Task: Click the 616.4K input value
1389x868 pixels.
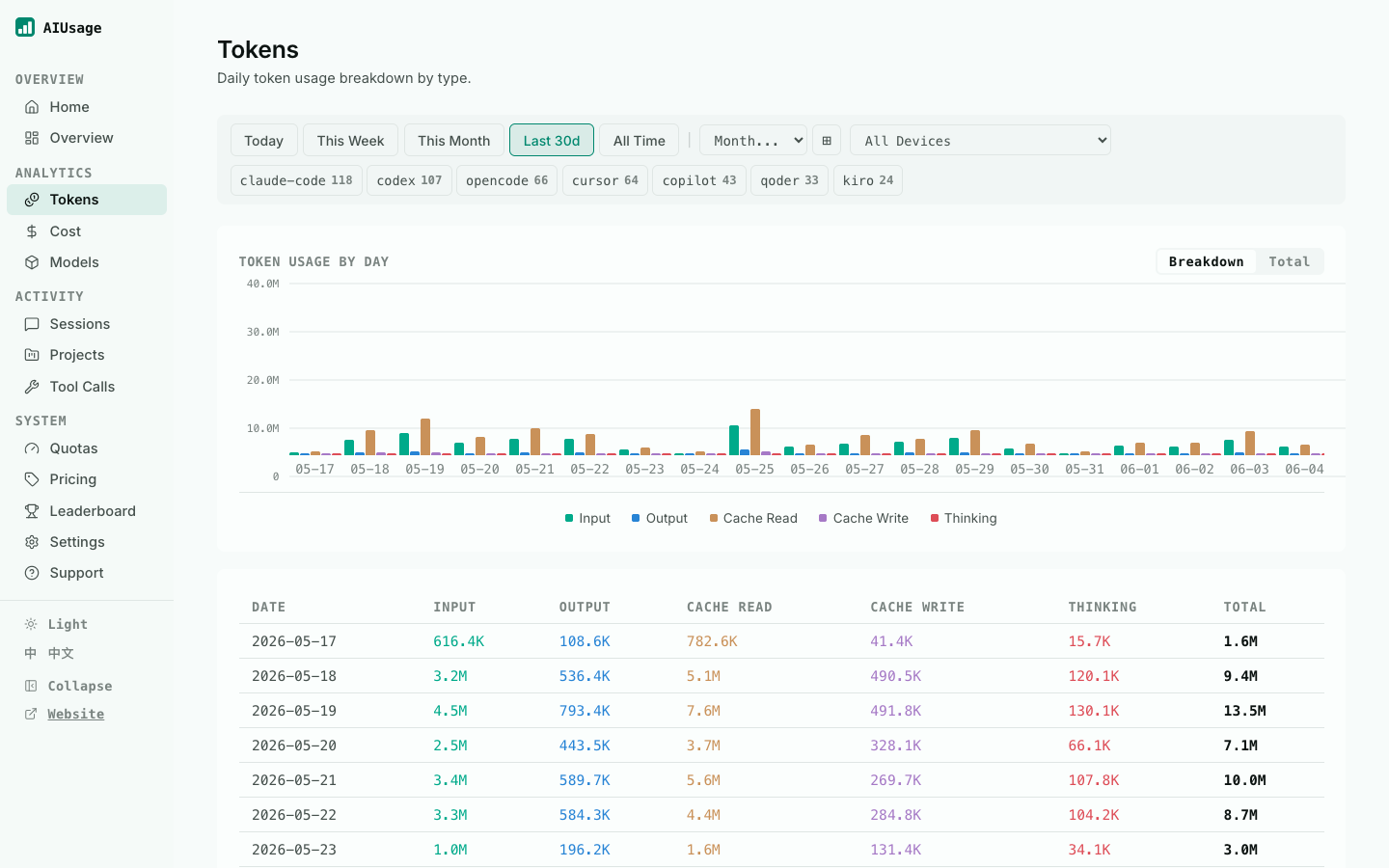Action: pos(459,641)
